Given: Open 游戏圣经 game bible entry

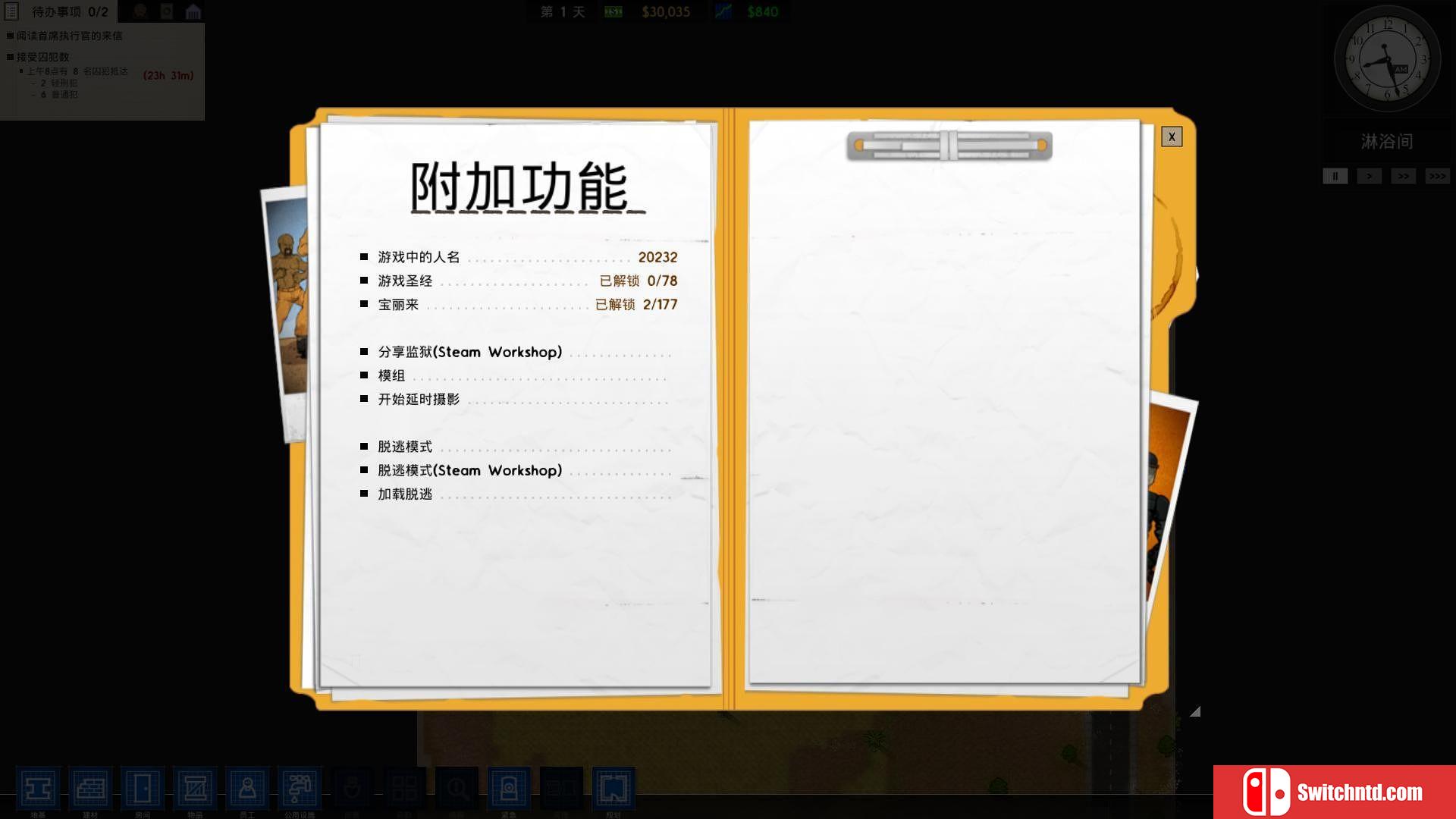Looking at the screenshot, I should pos(406,281).
